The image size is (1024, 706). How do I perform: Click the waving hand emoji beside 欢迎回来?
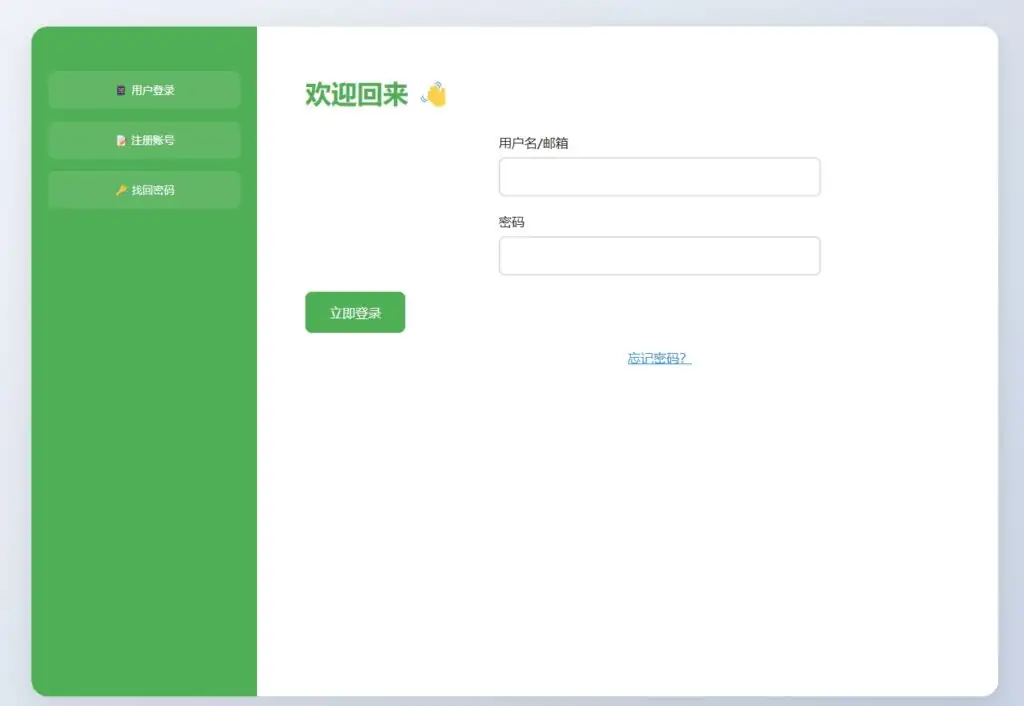coord(432,94)
